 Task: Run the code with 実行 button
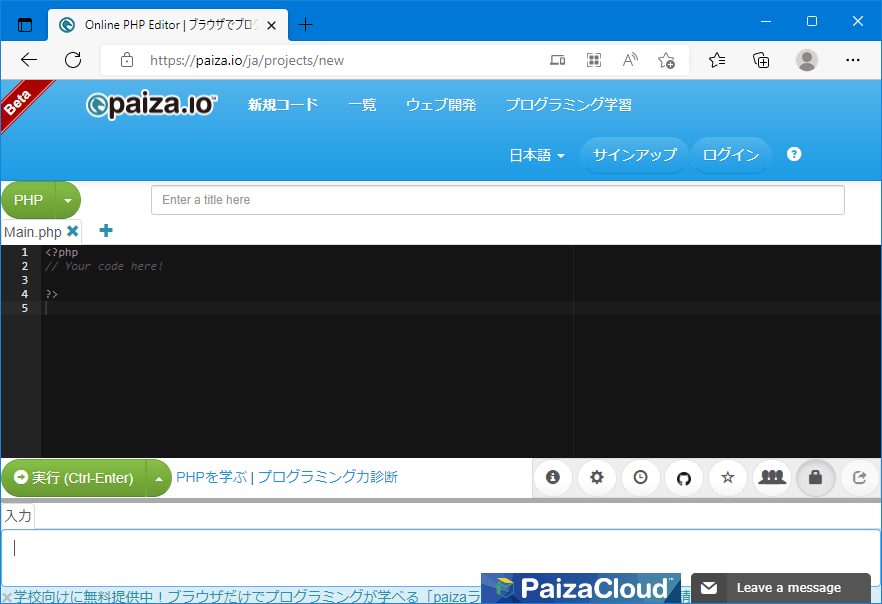point(75,478)
